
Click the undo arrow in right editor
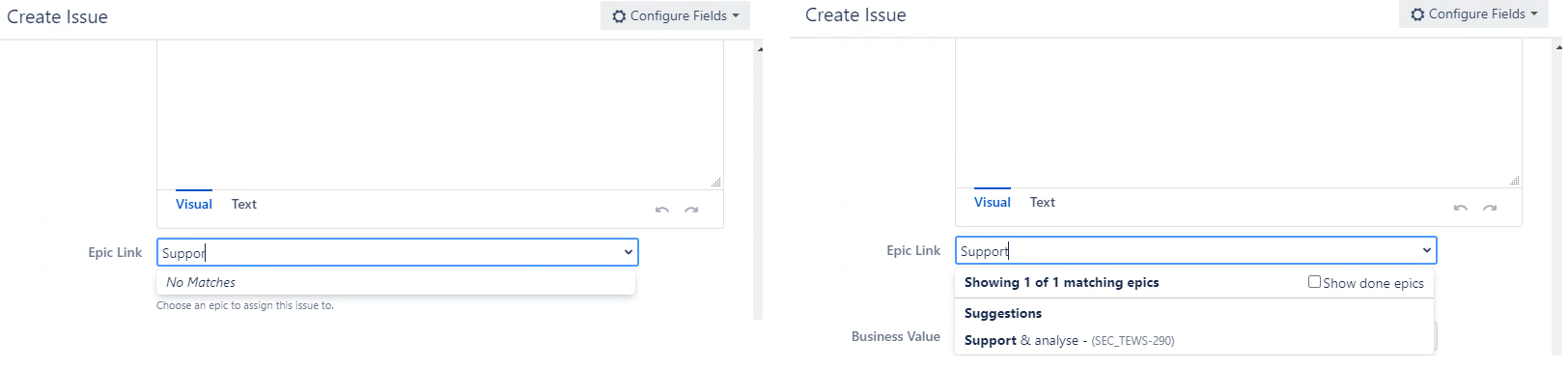tap(1460, 208)
